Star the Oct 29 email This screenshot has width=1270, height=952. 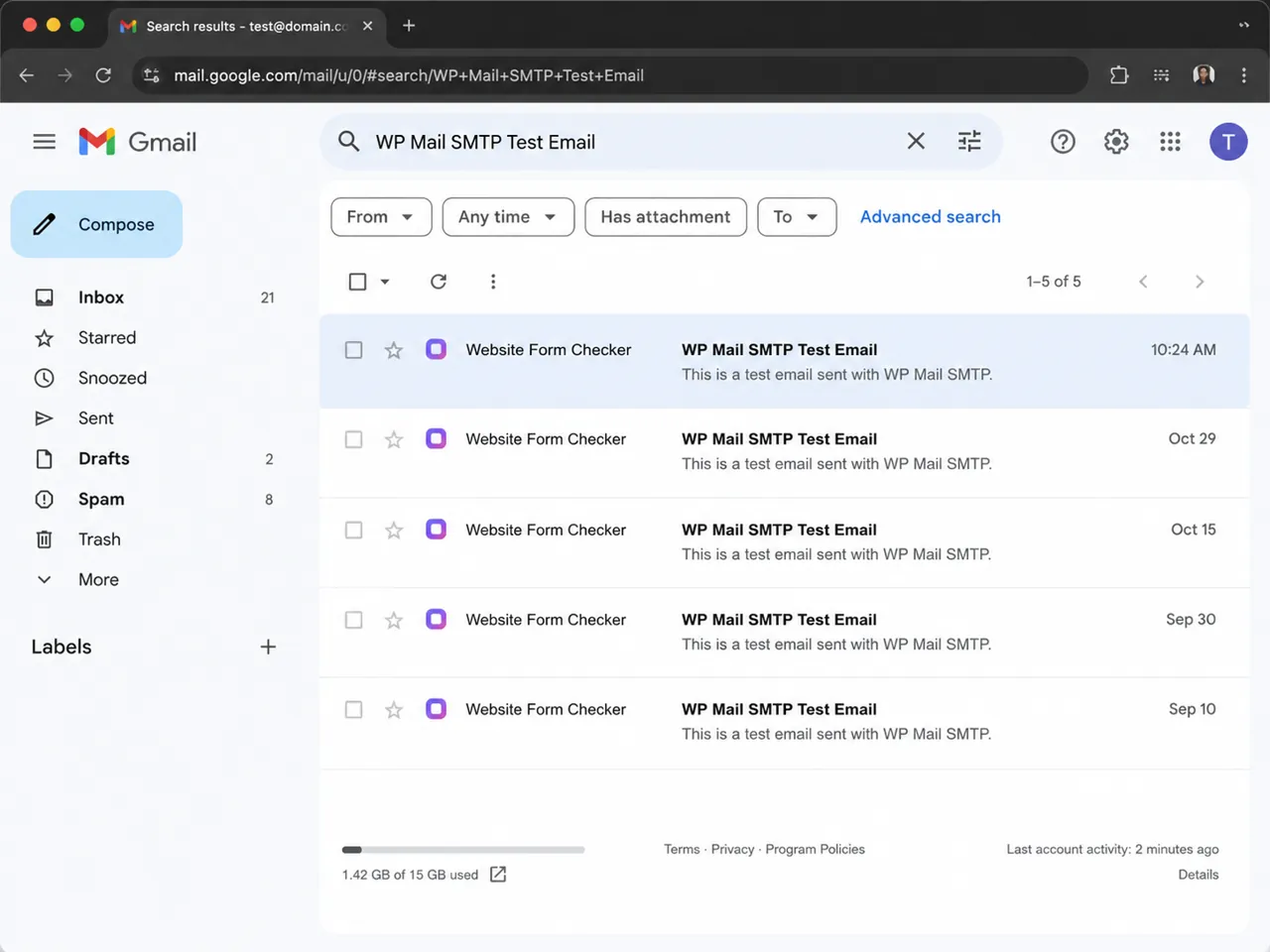coord(394,439)
